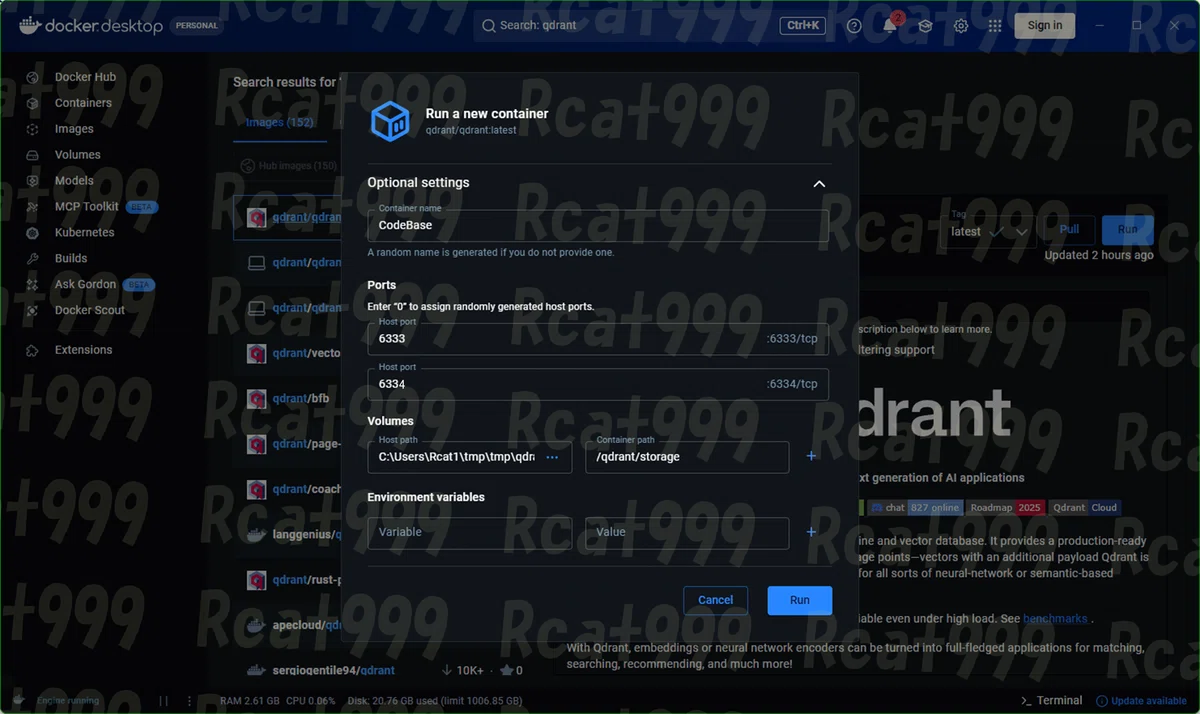Open the benchmarks link
The image size is (1200, 714).
[x=1055, y=619]
